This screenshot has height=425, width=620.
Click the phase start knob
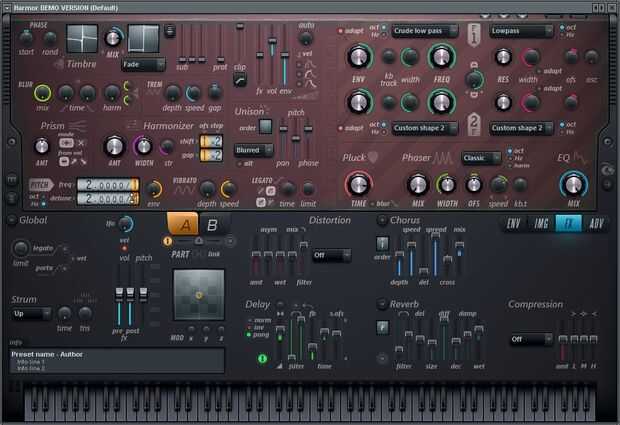point(26,38)
